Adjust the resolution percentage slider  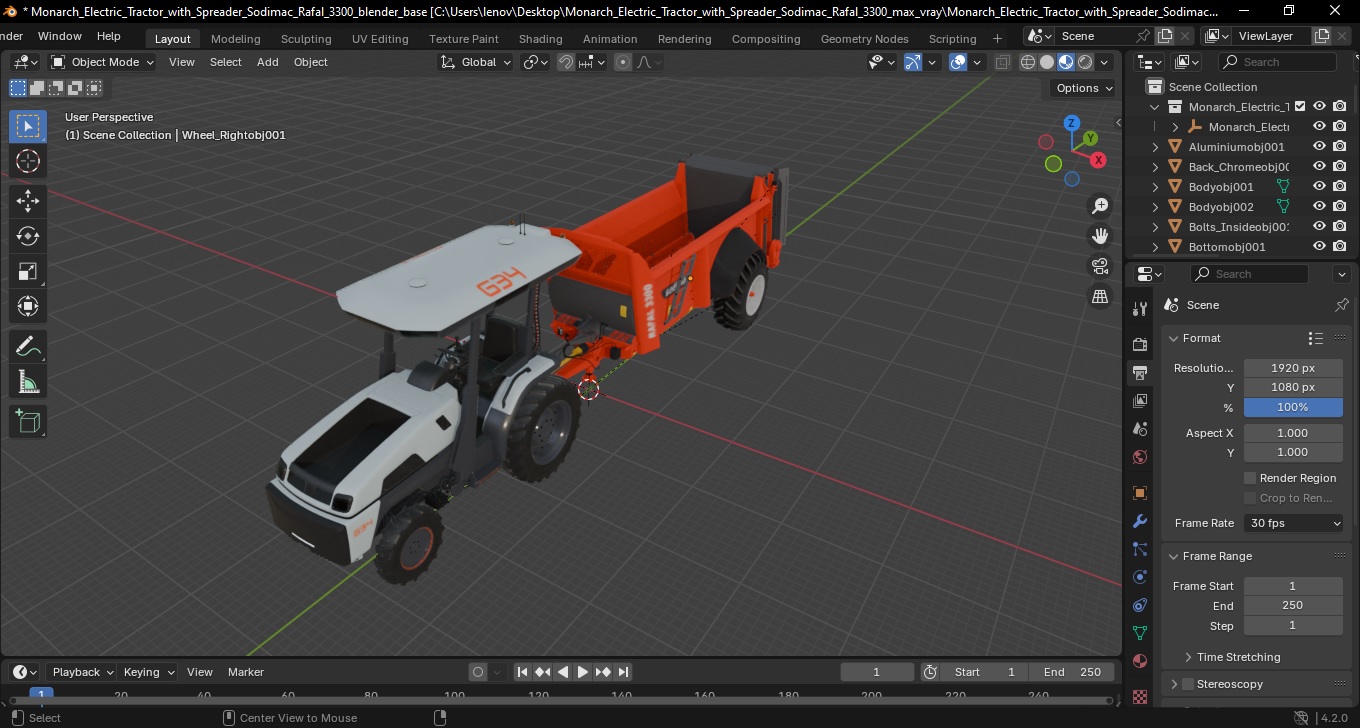1293,407
